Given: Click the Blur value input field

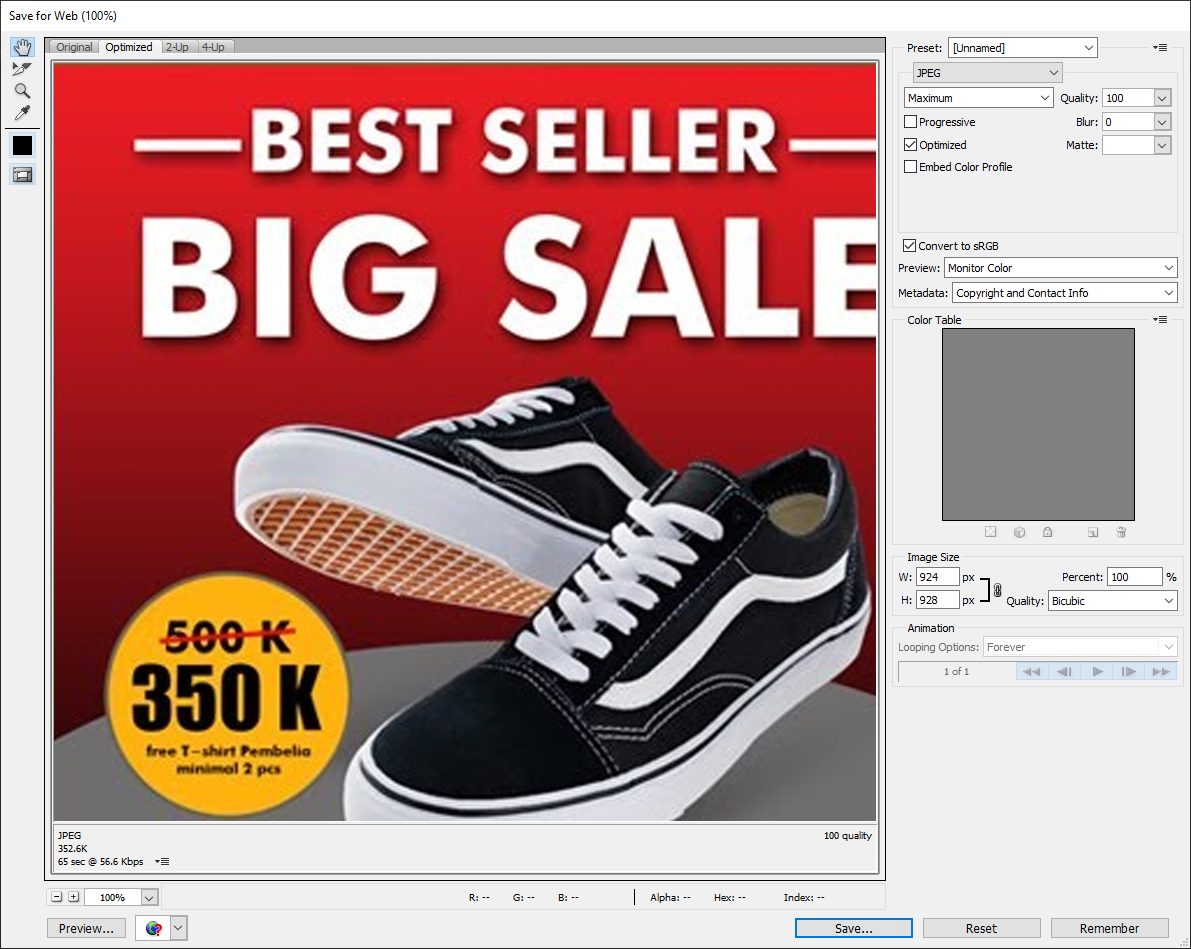Looking at the screenshot, I should 1128,122.
